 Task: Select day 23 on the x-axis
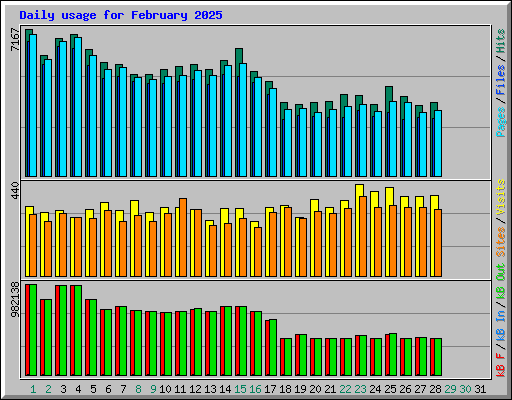360,389
